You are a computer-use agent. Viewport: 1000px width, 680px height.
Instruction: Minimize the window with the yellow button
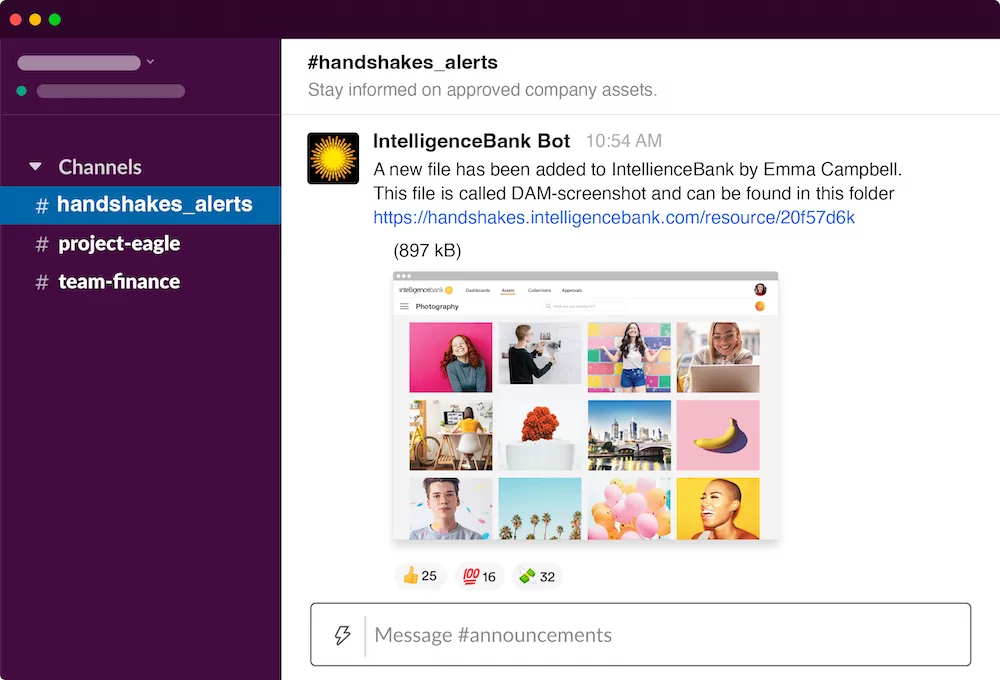(x=35, y=20)
